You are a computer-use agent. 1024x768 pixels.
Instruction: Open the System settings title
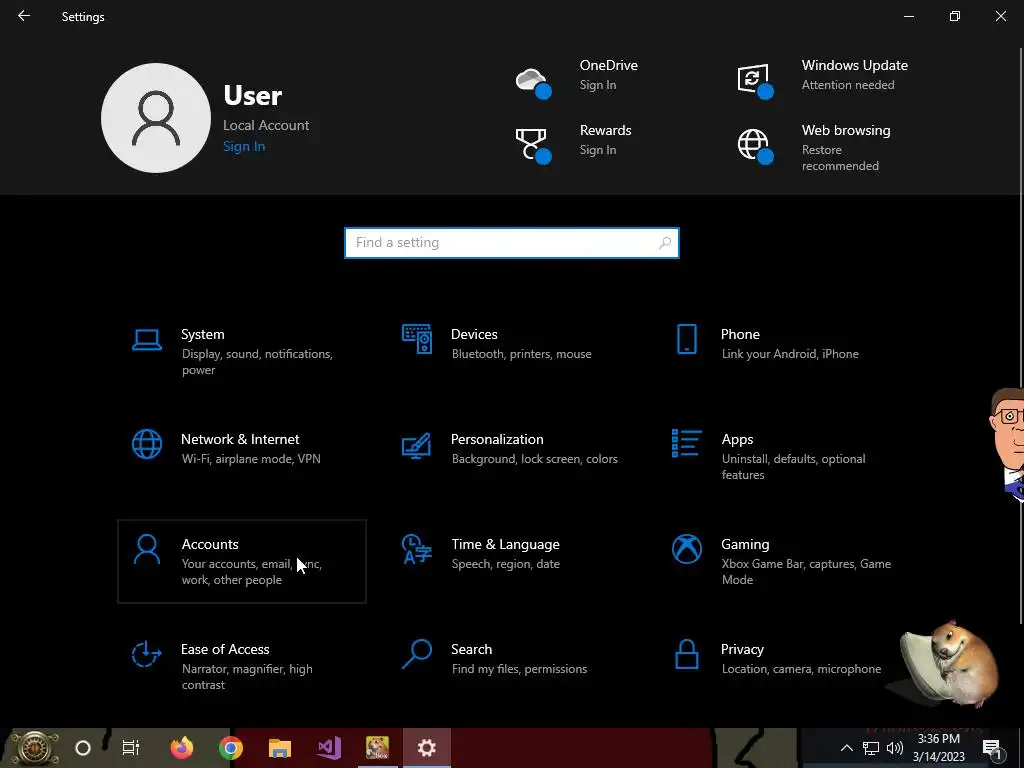202,334
